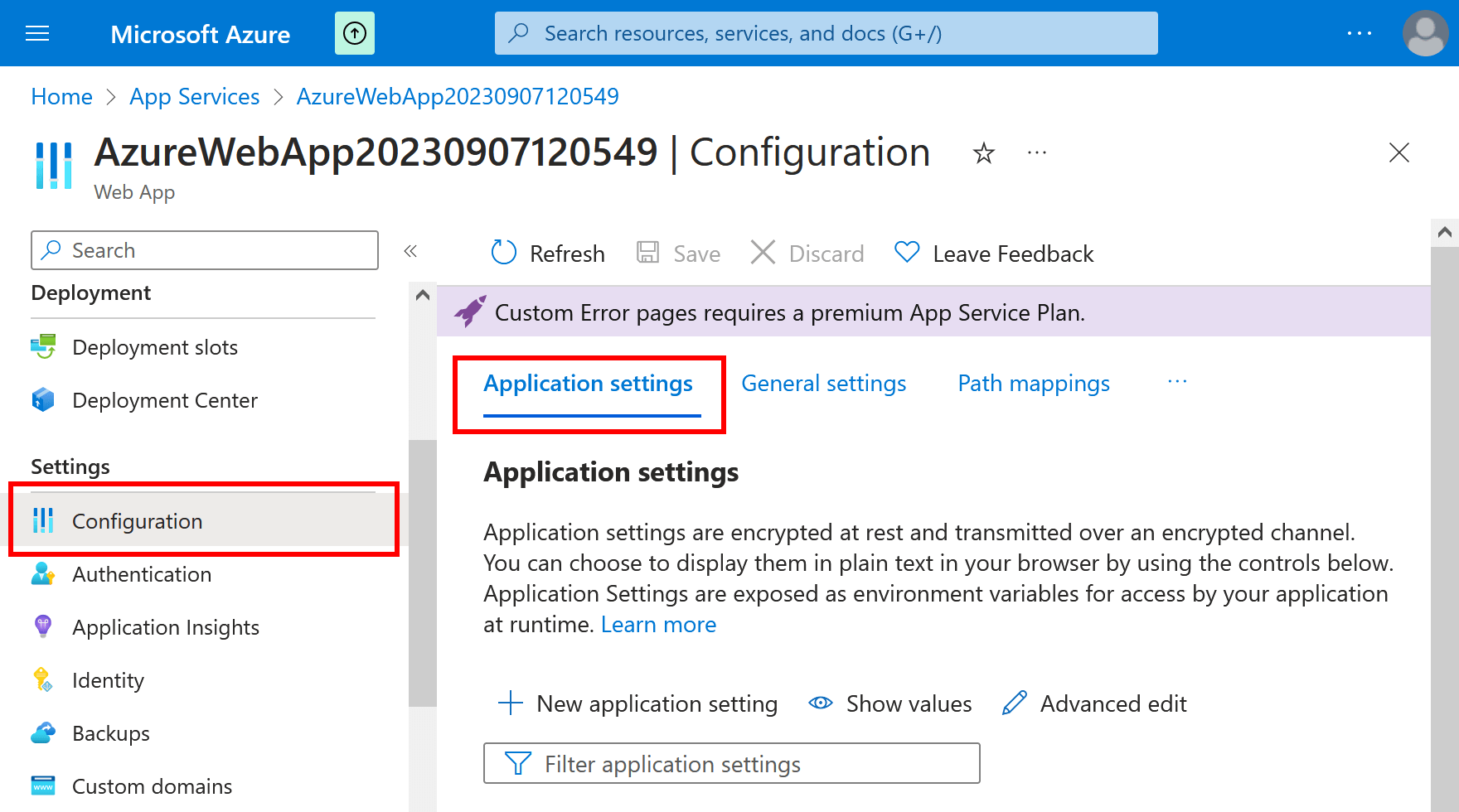Focus the sidebar Search field
1459x812 pixels.
(205, 250)
